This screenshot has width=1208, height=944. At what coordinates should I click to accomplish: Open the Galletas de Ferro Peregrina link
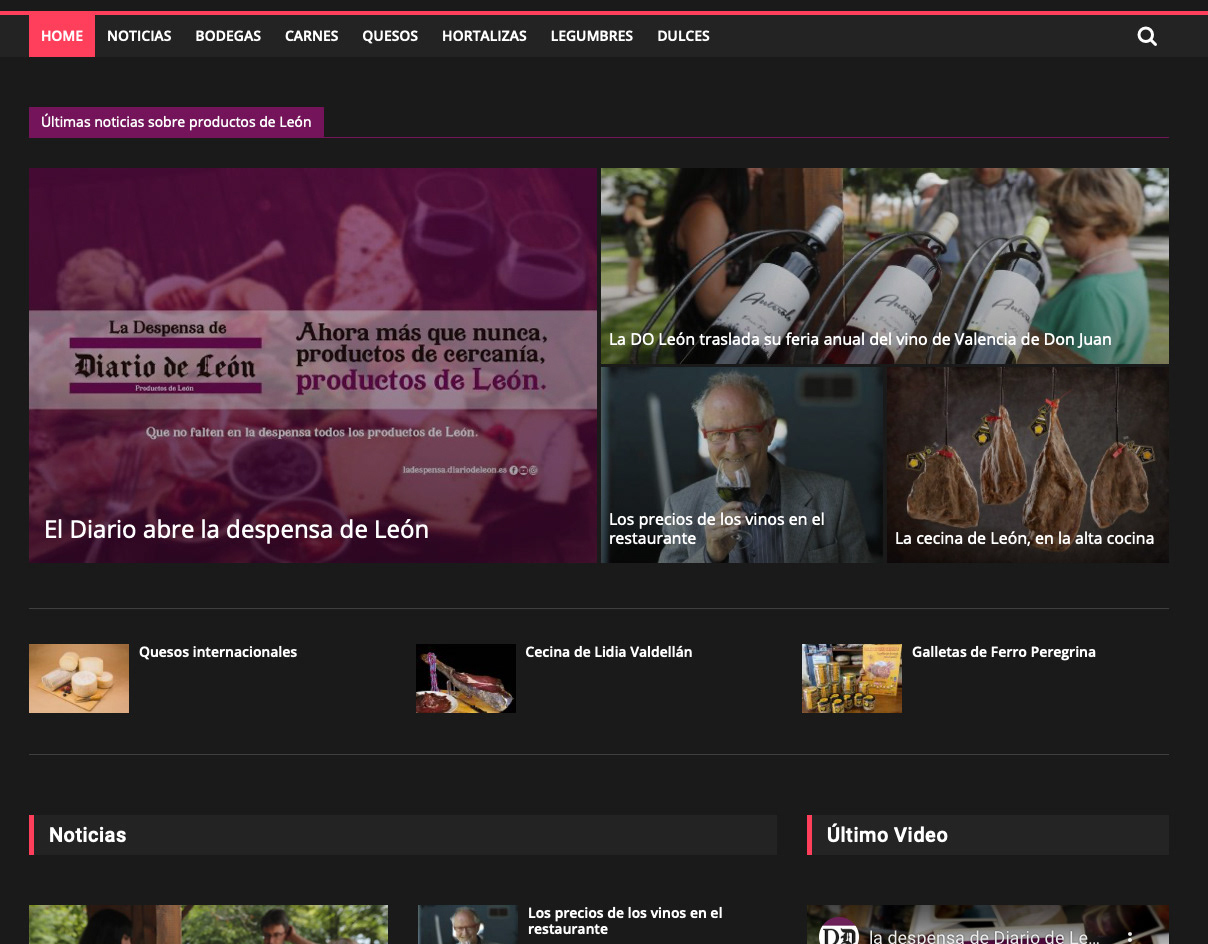point(1004,652)
